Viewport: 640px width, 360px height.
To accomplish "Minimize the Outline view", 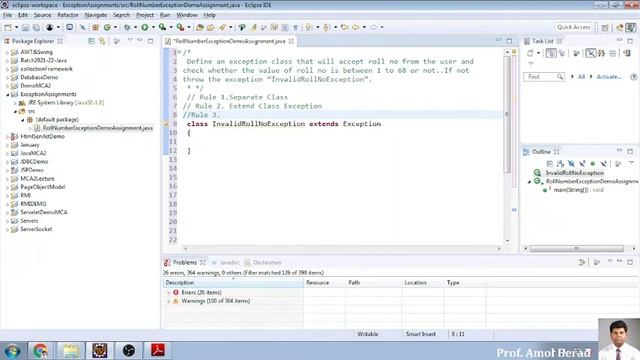I will pos(619,151).
